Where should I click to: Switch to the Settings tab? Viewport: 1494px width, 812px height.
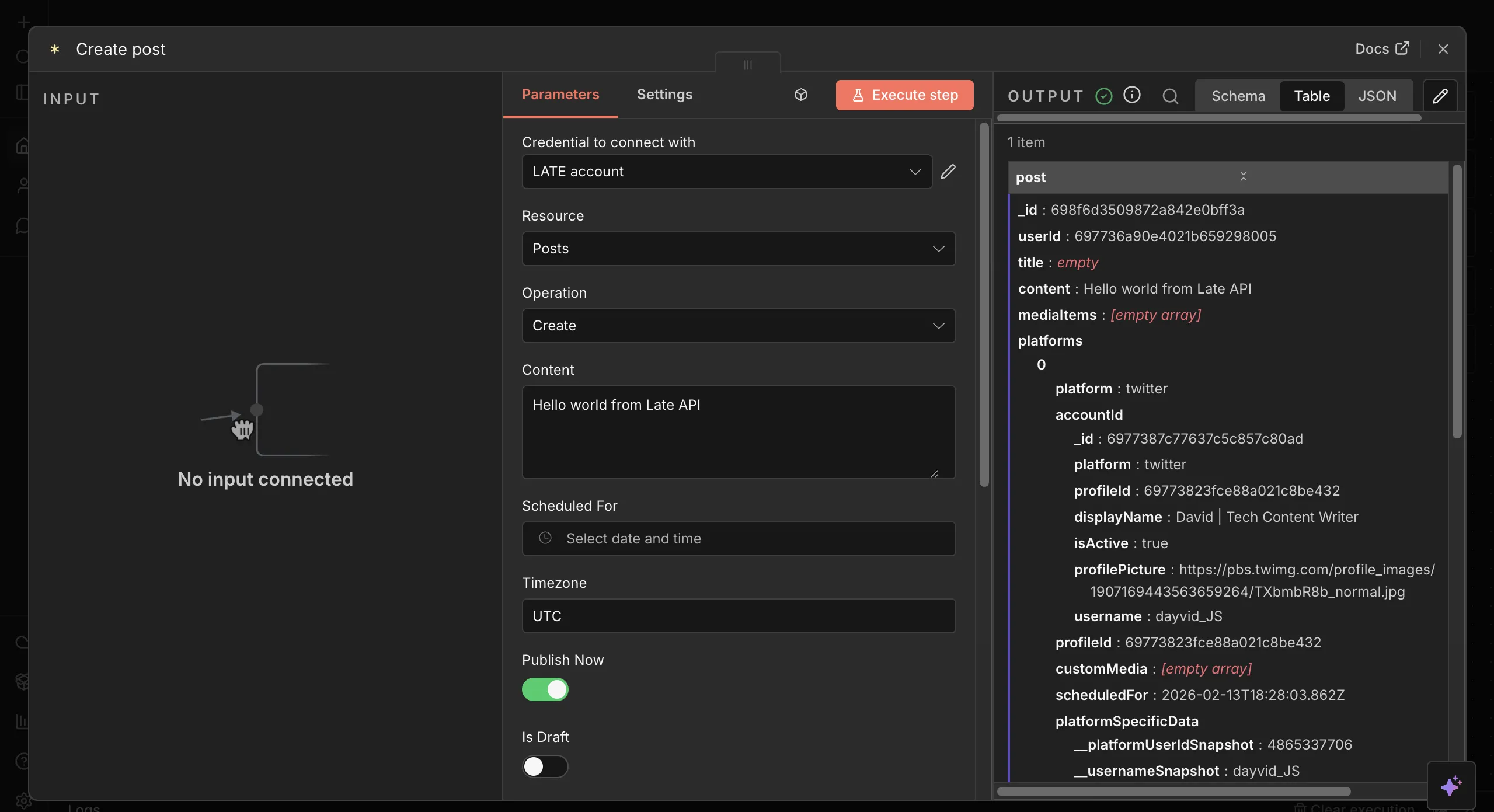pyautogui.click(x=664, y=94)
